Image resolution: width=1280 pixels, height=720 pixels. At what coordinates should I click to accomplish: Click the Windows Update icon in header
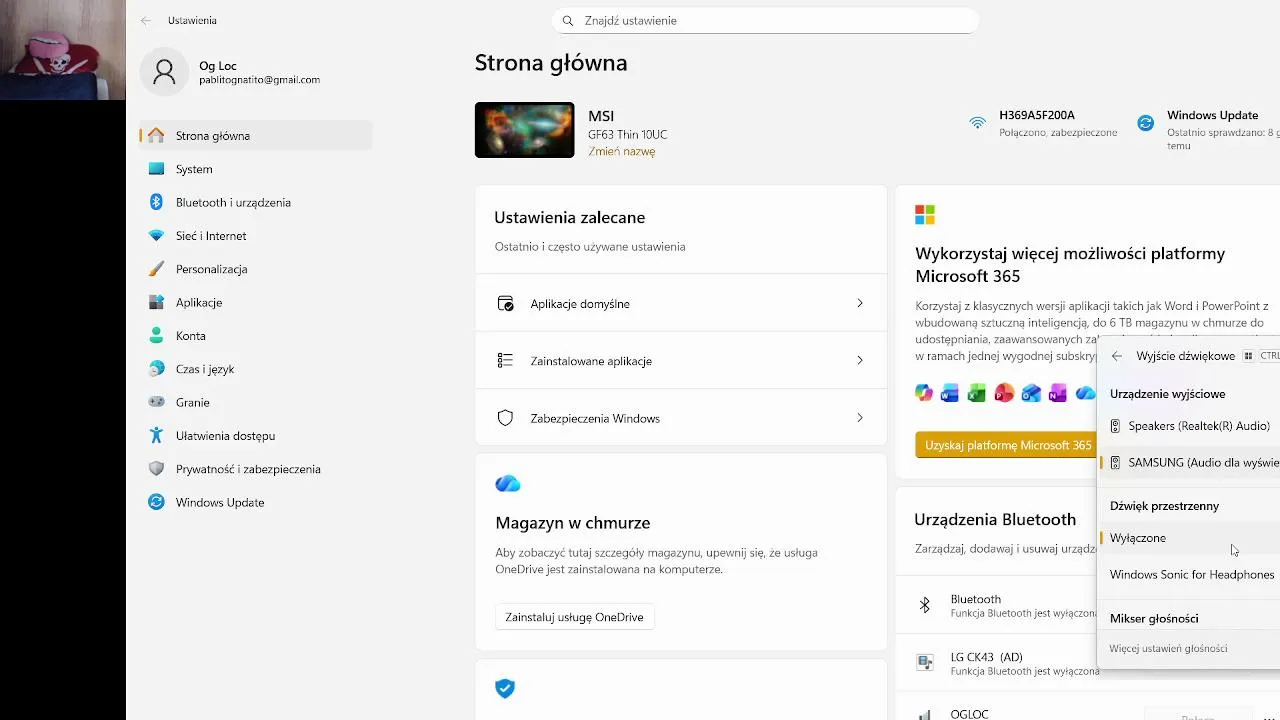click(x=1146, y=124)
